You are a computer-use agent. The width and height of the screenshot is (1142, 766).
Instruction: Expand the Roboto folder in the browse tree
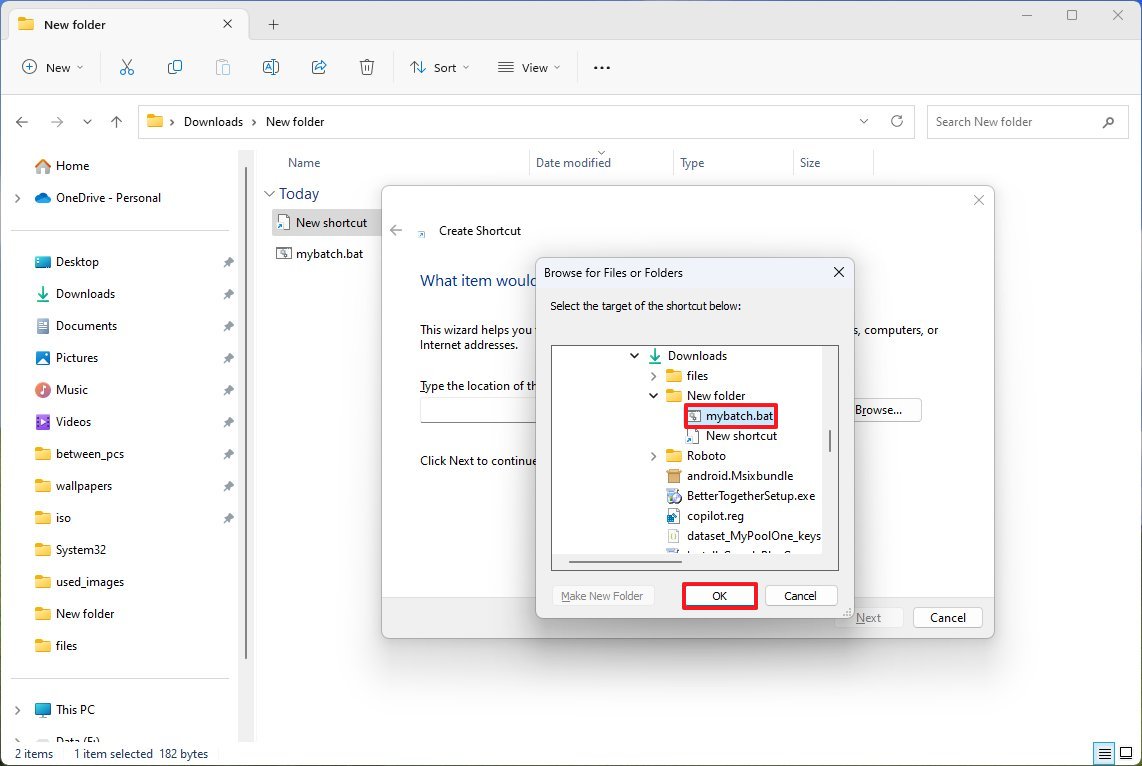tap(653, 455)
